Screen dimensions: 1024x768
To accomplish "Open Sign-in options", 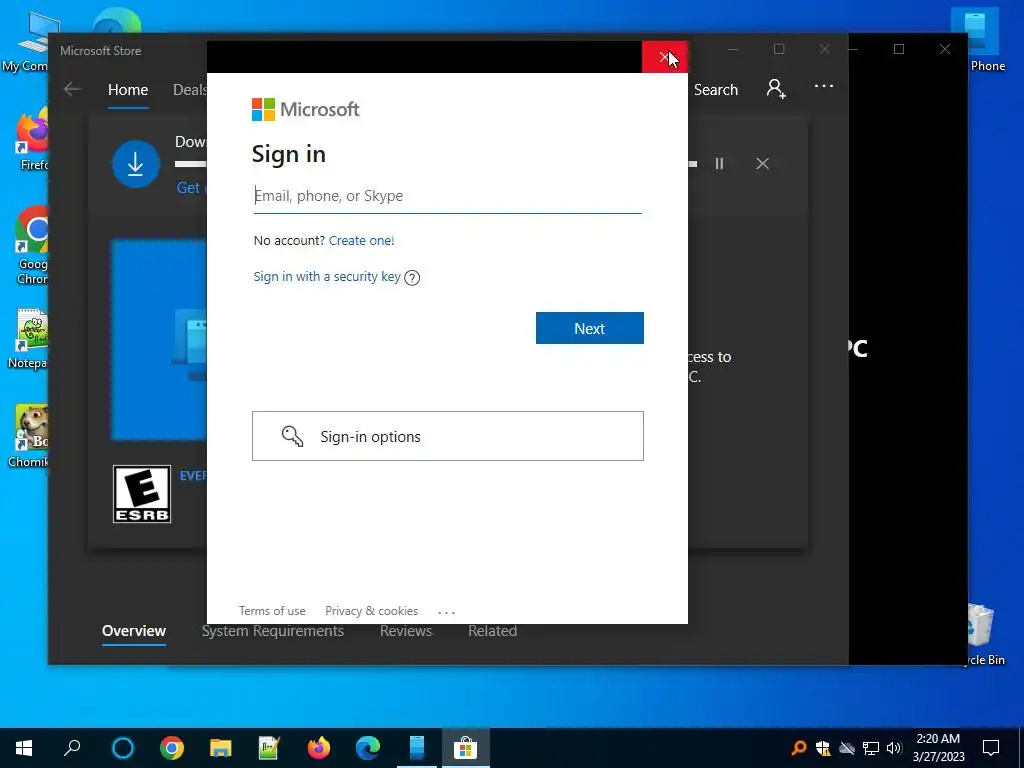I will (447, 436).
